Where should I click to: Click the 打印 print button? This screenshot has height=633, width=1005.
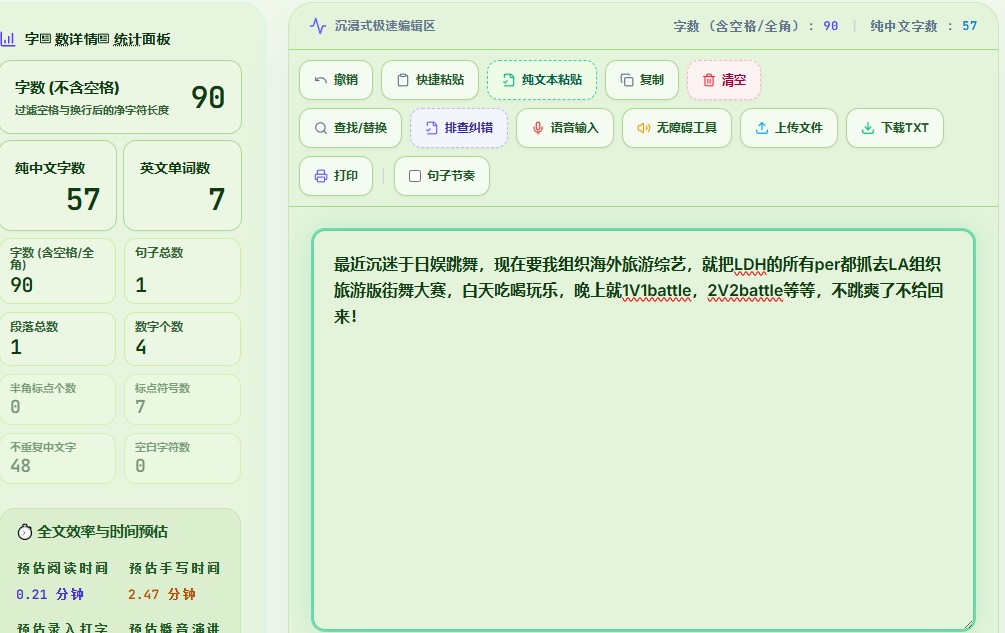[336, 176]
